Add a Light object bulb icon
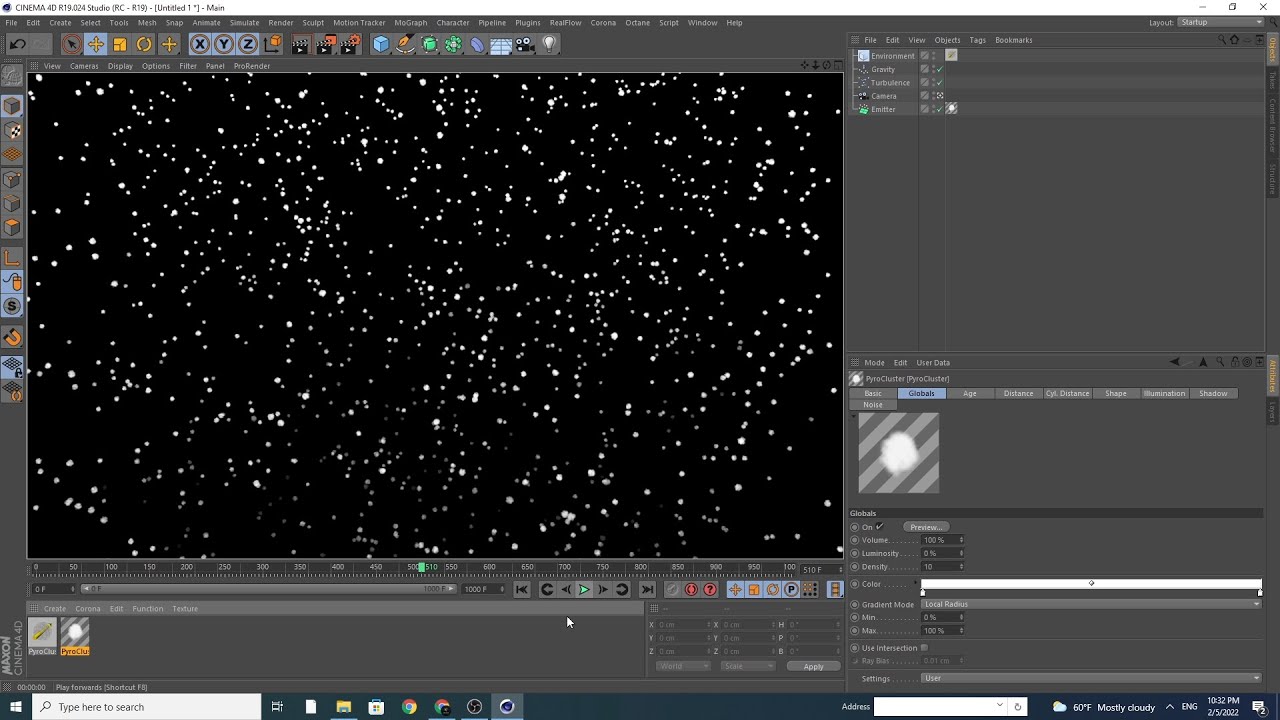1280x720 pixels. pos(549,44)
